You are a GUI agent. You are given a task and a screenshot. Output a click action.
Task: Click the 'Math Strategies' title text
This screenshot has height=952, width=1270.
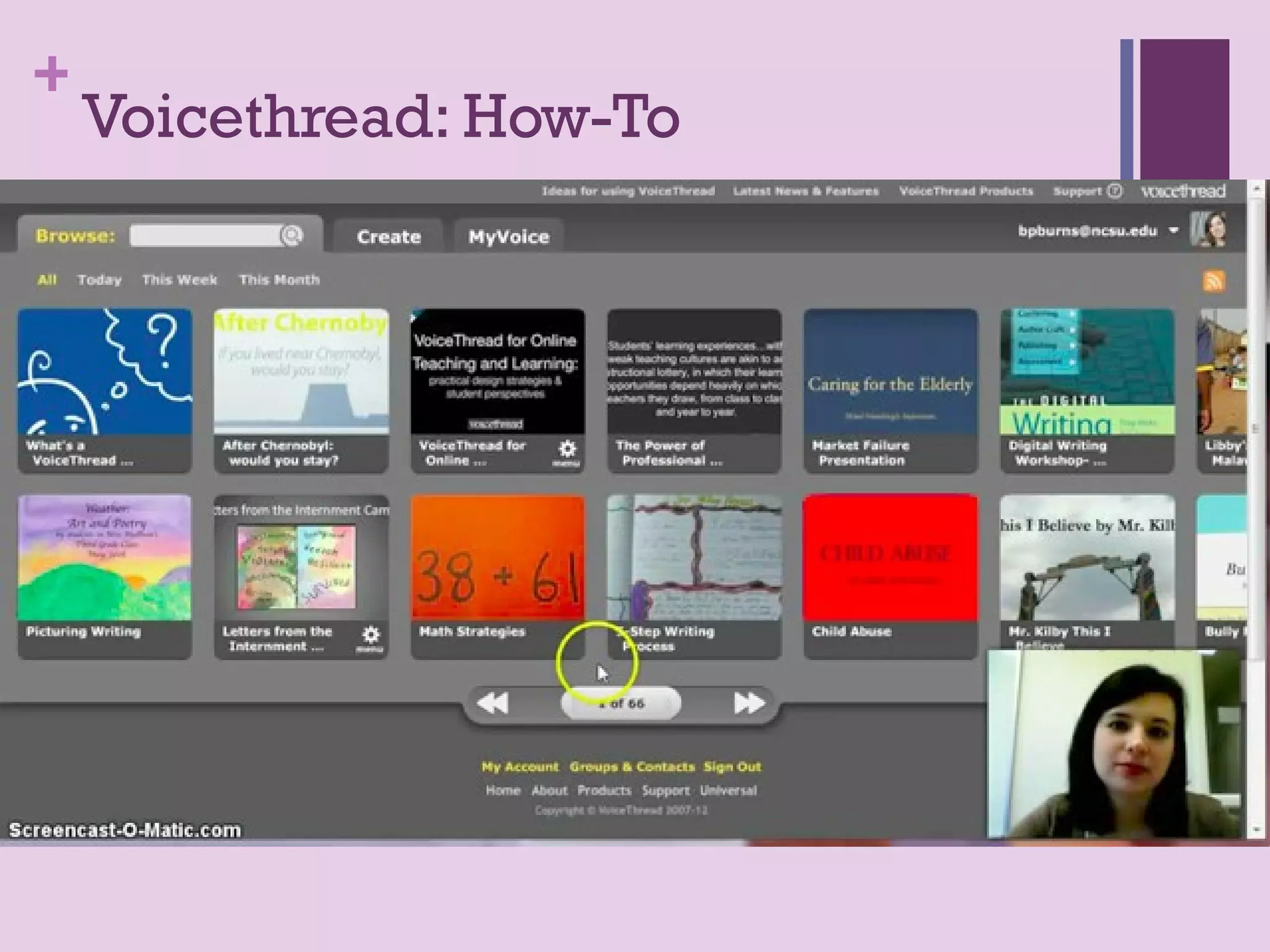(x=473, y=631)
